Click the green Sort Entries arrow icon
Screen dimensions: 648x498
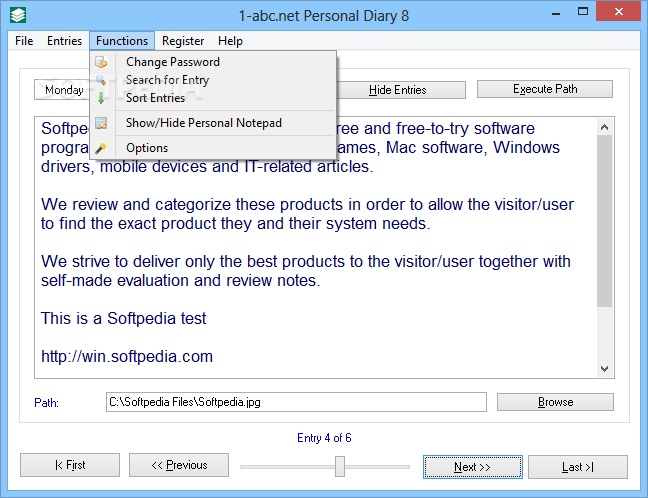pyautogui.click(x=101, y=98)
